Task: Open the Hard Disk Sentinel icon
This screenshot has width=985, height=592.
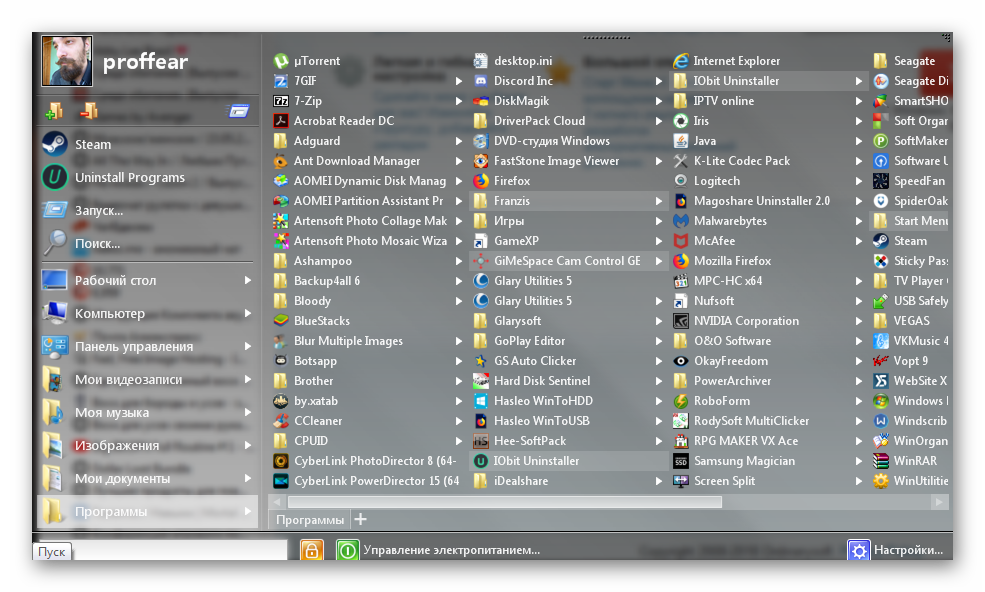Action: [481, 381]
